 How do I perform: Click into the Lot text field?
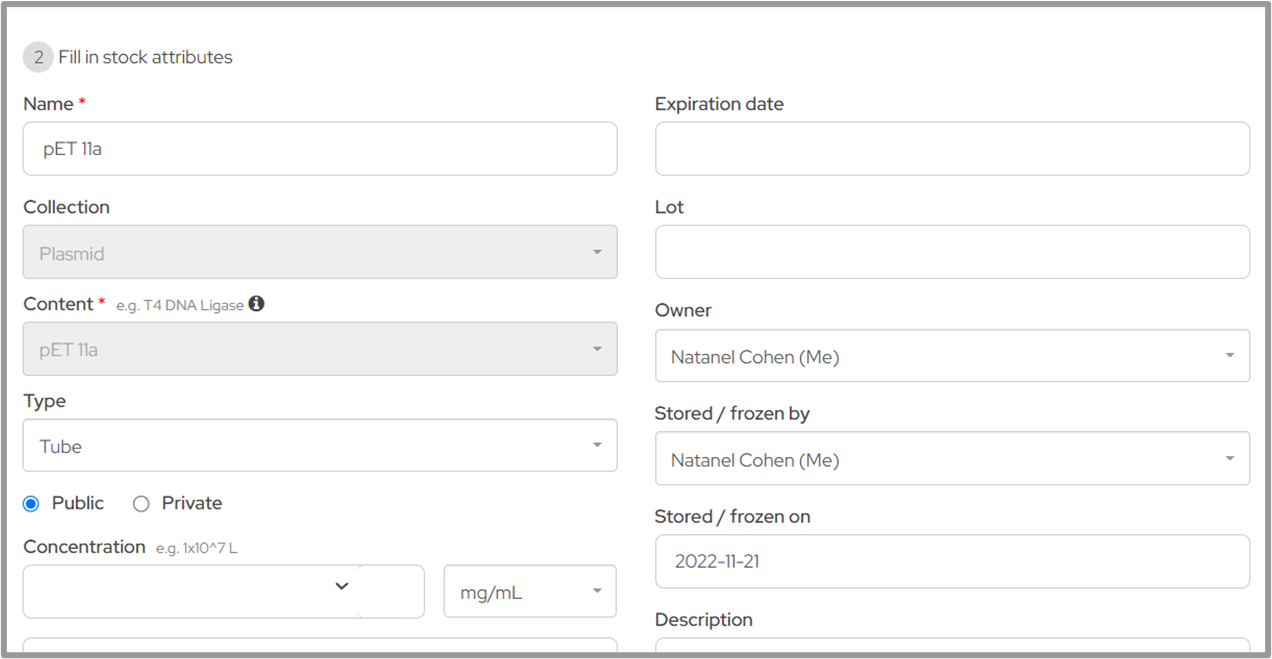(x=951, y=252)
